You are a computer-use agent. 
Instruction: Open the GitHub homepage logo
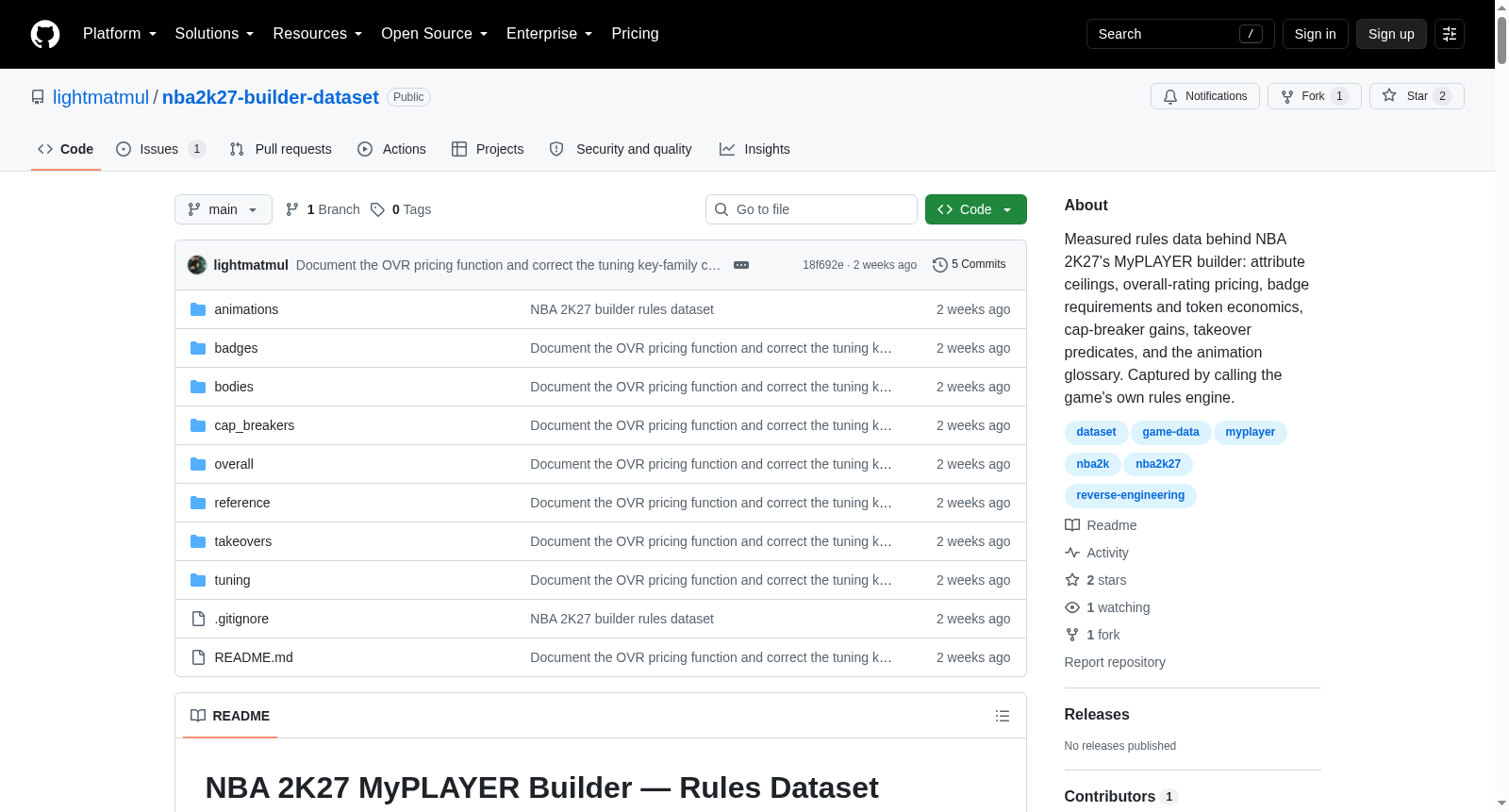45,34
